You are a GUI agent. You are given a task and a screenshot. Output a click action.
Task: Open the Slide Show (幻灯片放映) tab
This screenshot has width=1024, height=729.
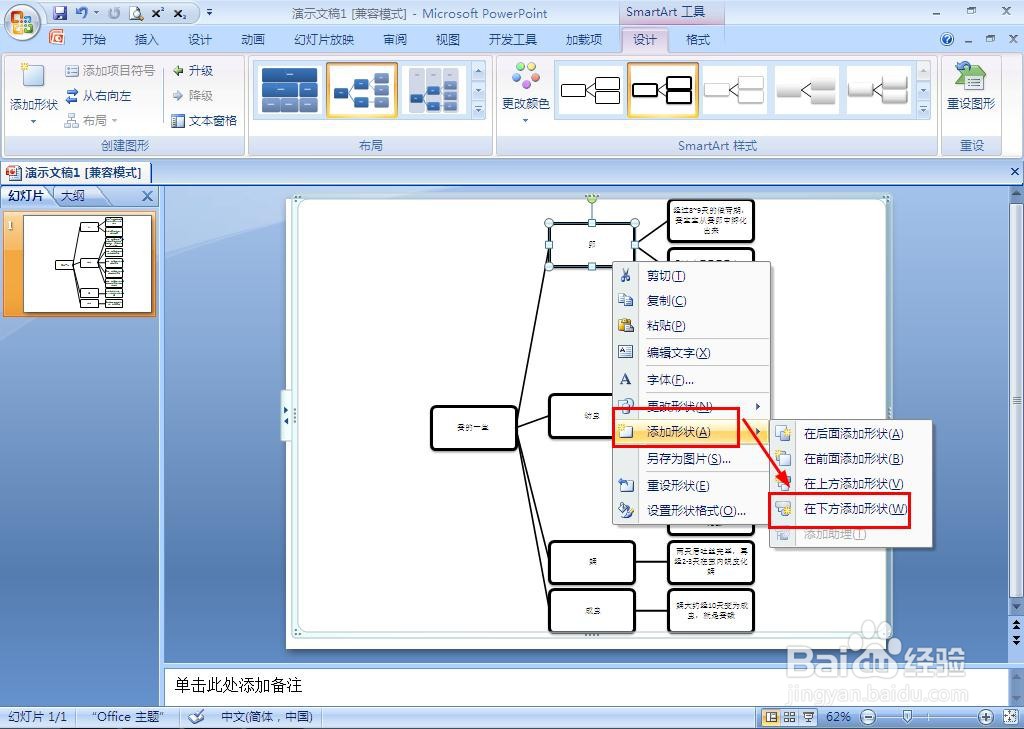point(324,40)
